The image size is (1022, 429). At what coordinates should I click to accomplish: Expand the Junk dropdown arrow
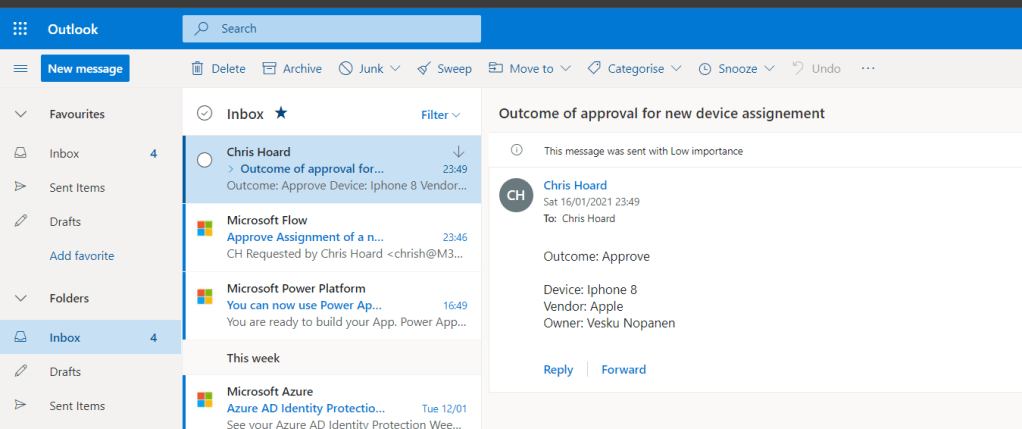(x=395, y=68)
